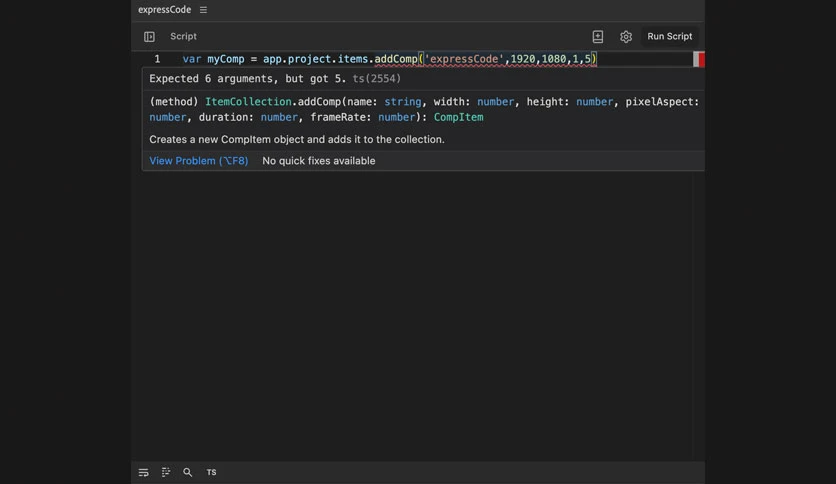Click the Run Script button
This screenshot has width=836, height=484.
pyautogui.click(x=670, y=36)
